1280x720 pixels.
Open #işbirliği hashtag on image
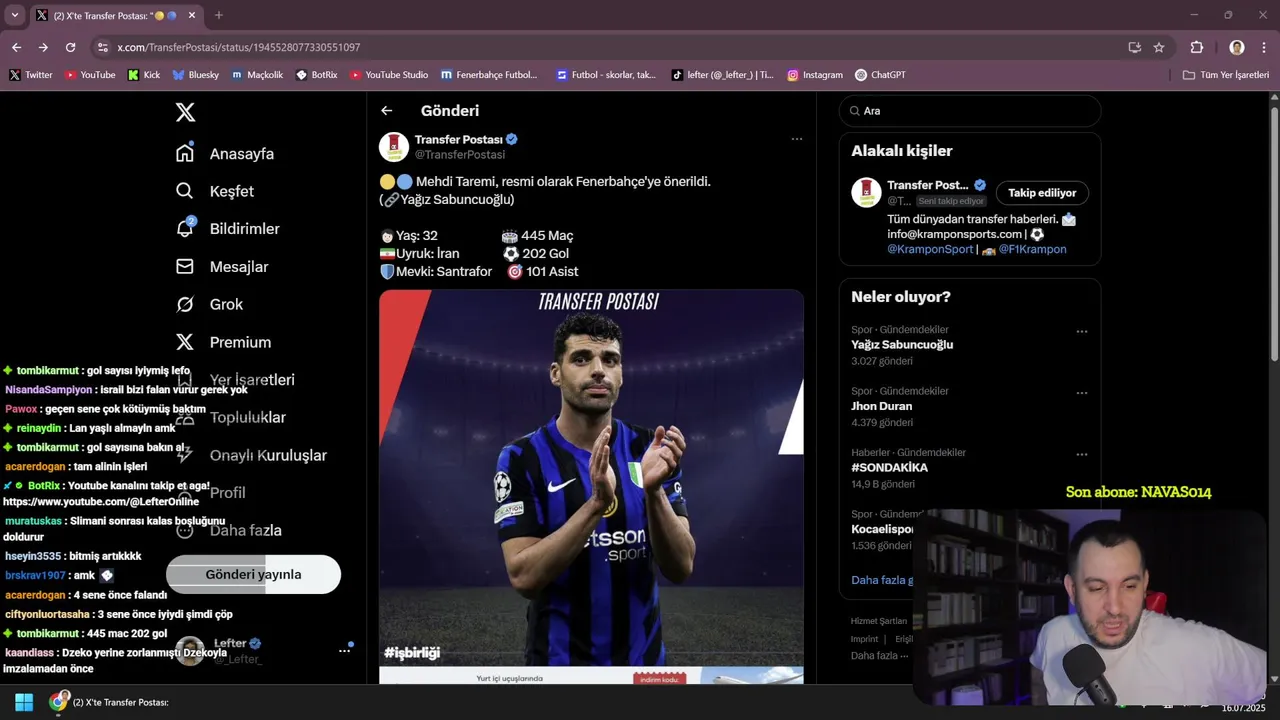click(412, 653)
